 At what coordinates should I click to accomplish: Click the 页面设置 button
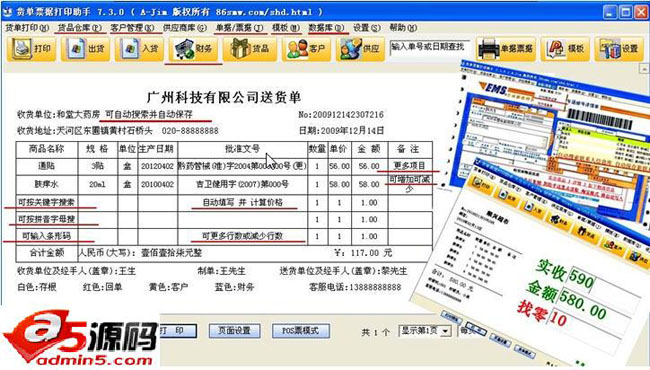click(x=235, y=331)
